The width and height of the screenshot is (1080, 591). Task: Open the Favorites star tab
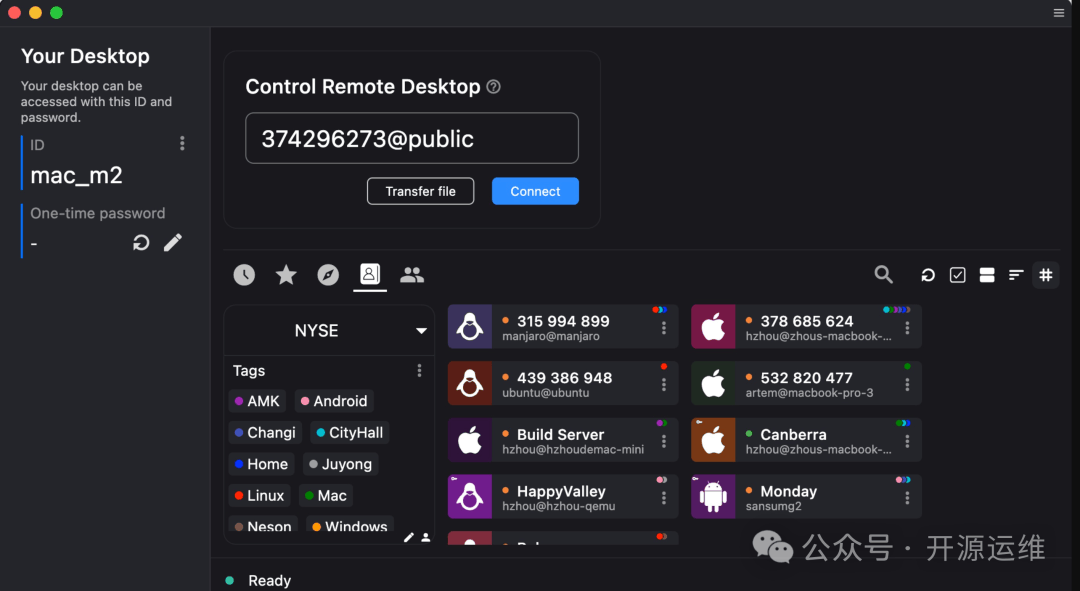click(286, 275)
